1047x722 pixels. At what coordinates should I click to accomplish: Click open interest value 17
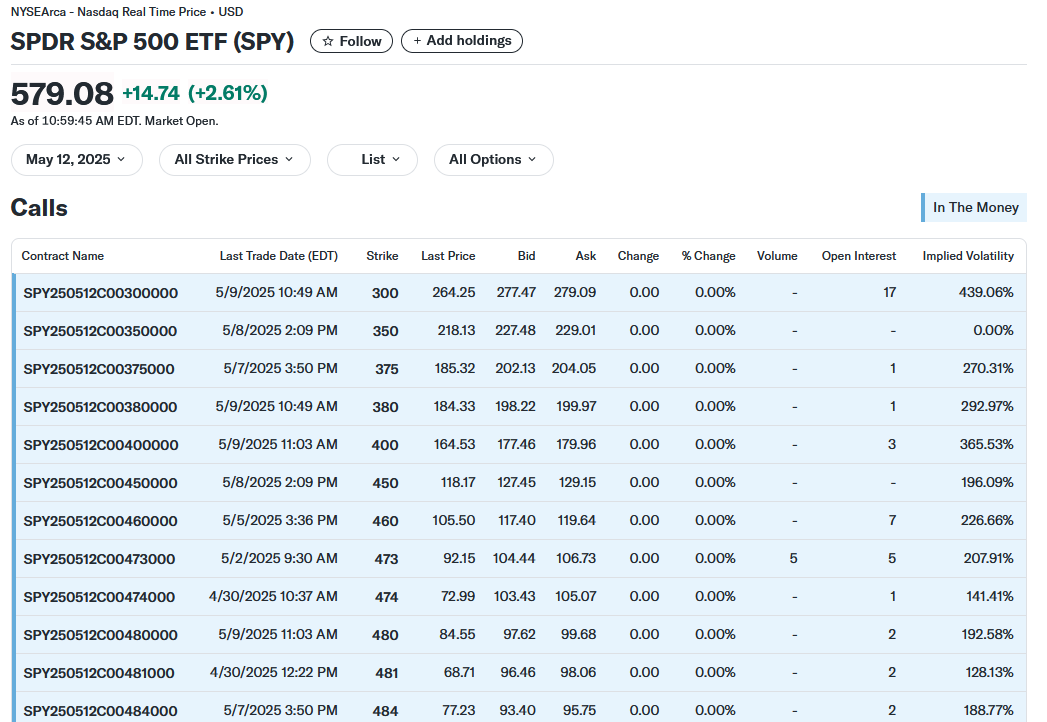click(889, 293)
